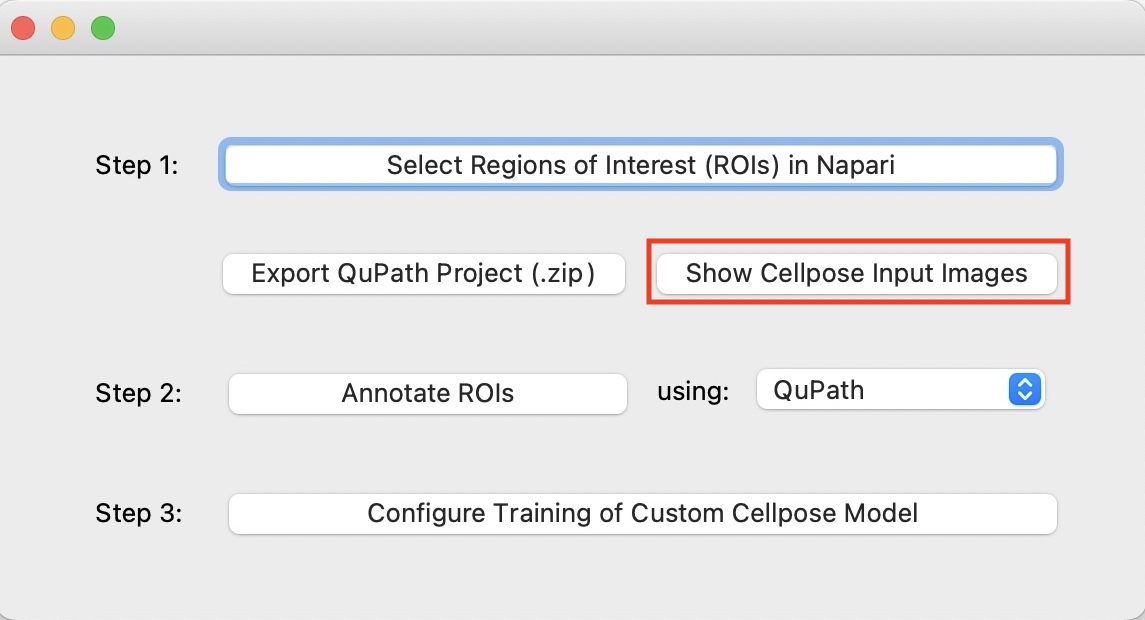This screenshot has width=1145, height=620.
Task: Minimize the window using the yellow button
Action: (63, 29)
